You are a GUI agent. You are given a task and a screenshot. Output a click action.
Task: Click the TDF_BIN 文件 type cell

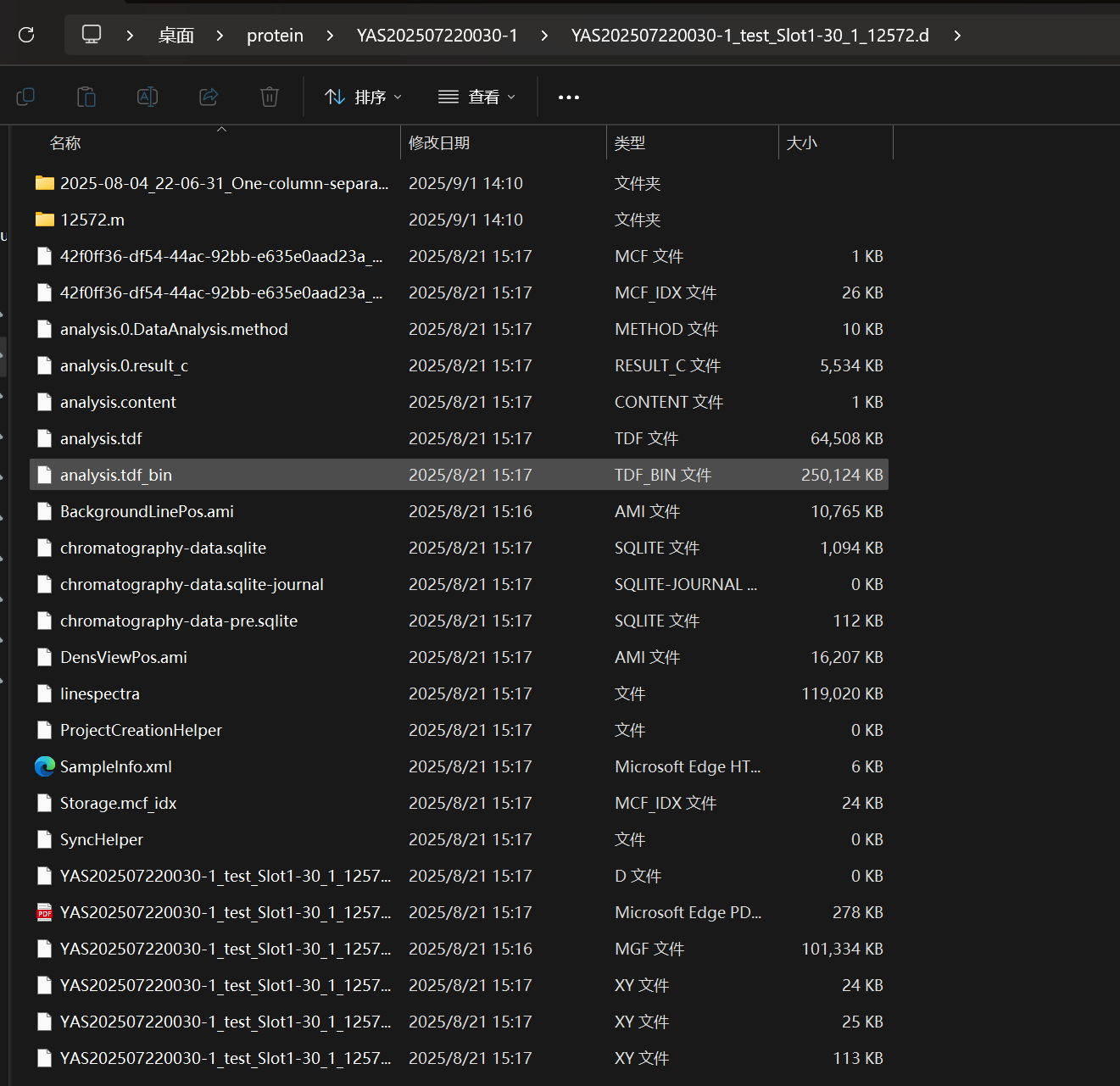[663, 475]
